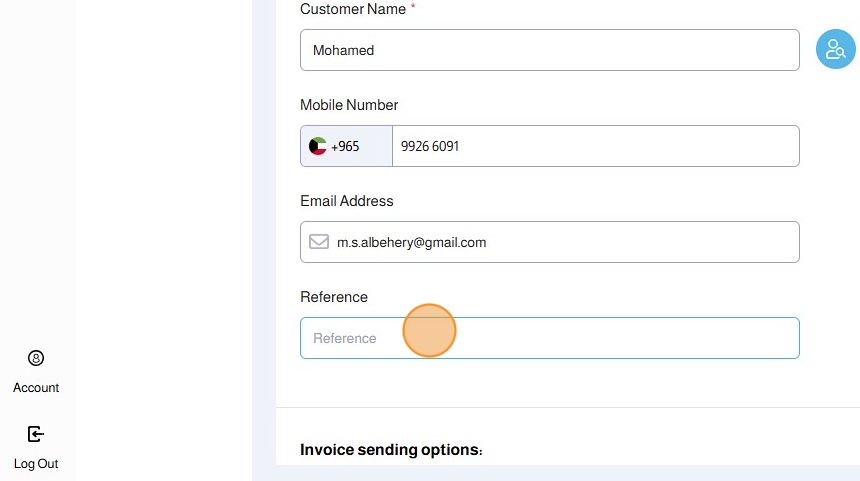The height and width of the screenshot is (481, 860).
Task: Open the Account icon in sidebar
Action: (x=36, y=358)
